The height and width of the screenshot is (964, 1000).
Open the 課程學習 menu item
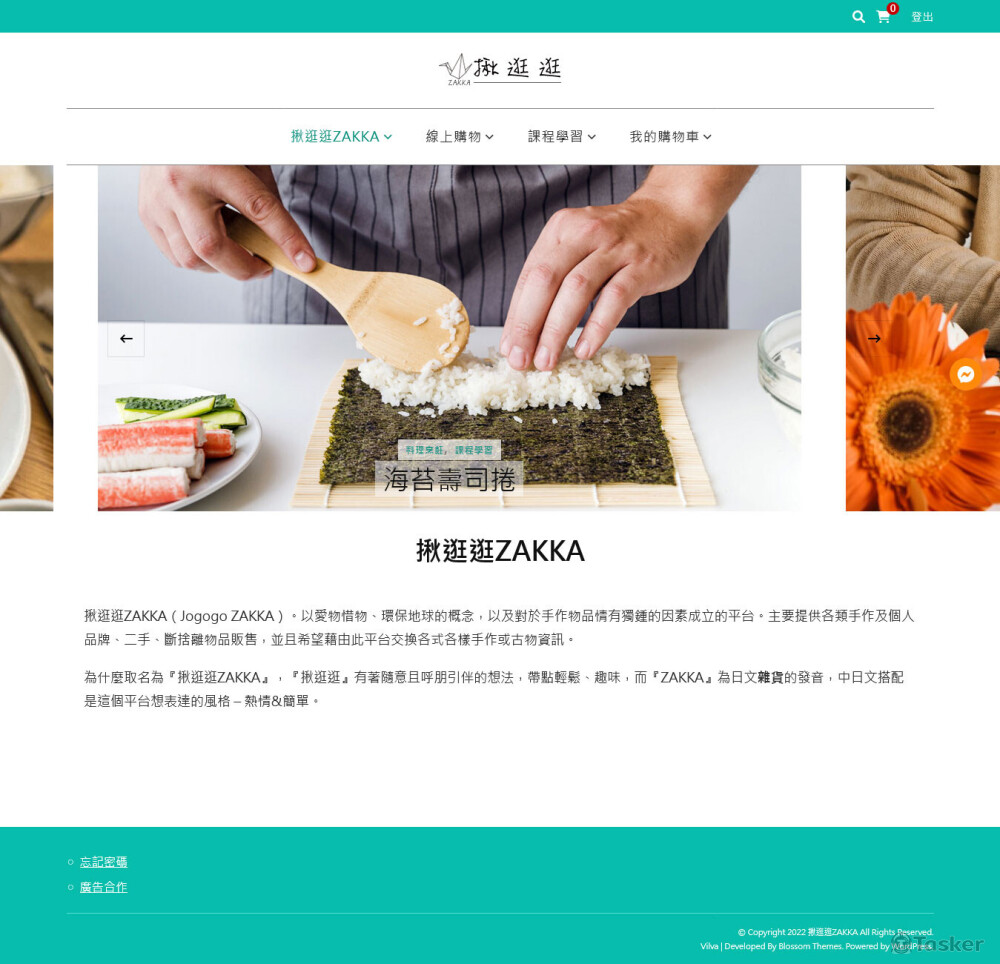point(555,136)
